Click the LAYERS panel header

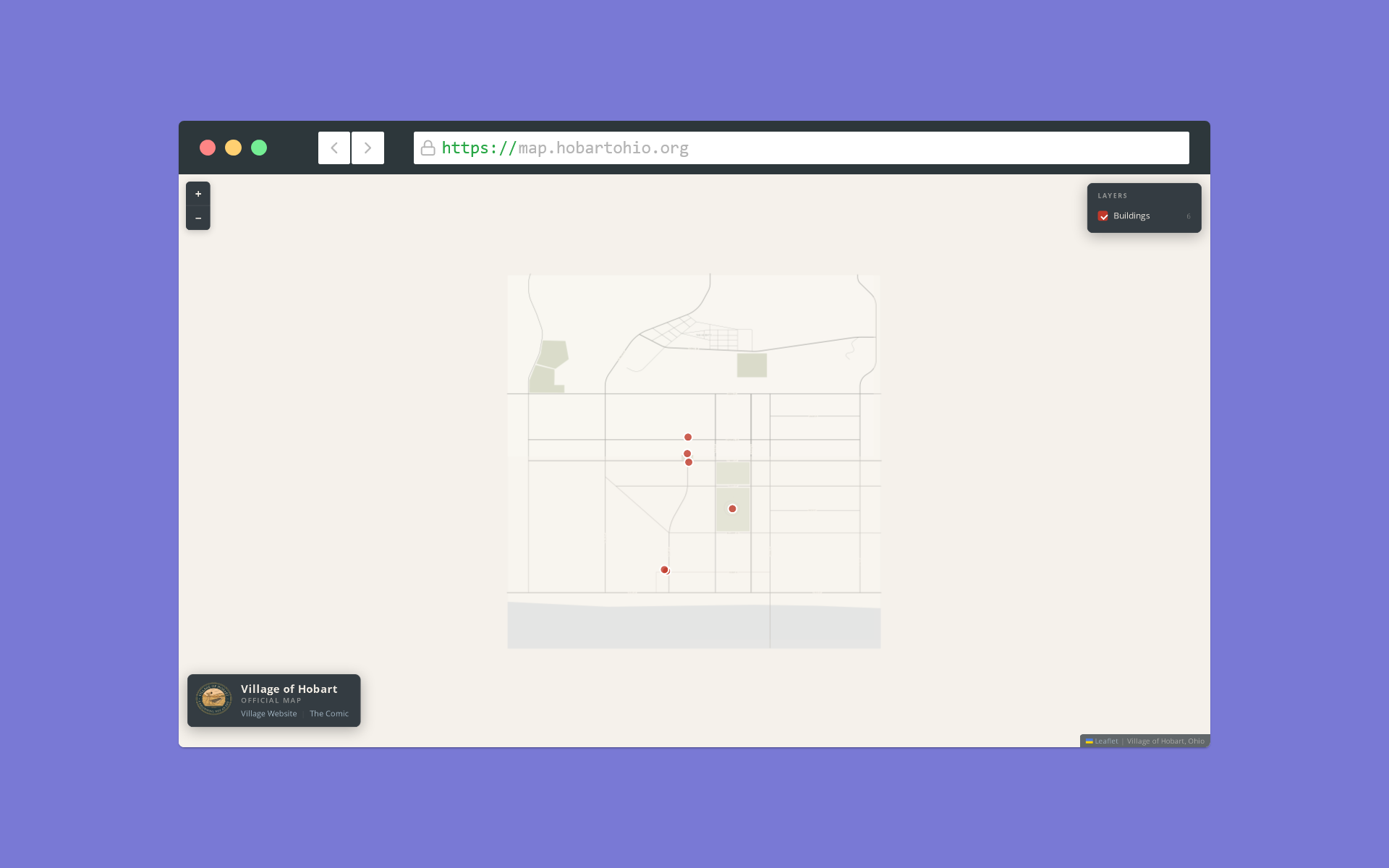click(1112, 196)
